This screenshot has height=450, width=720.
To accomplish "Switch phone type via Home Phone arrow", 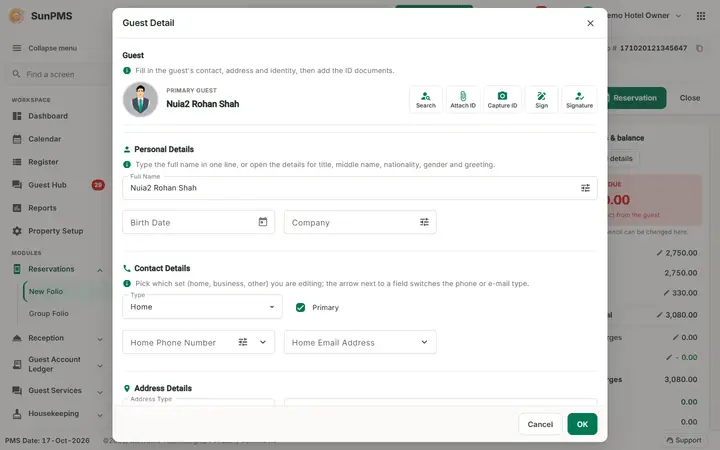I will 263,342.
